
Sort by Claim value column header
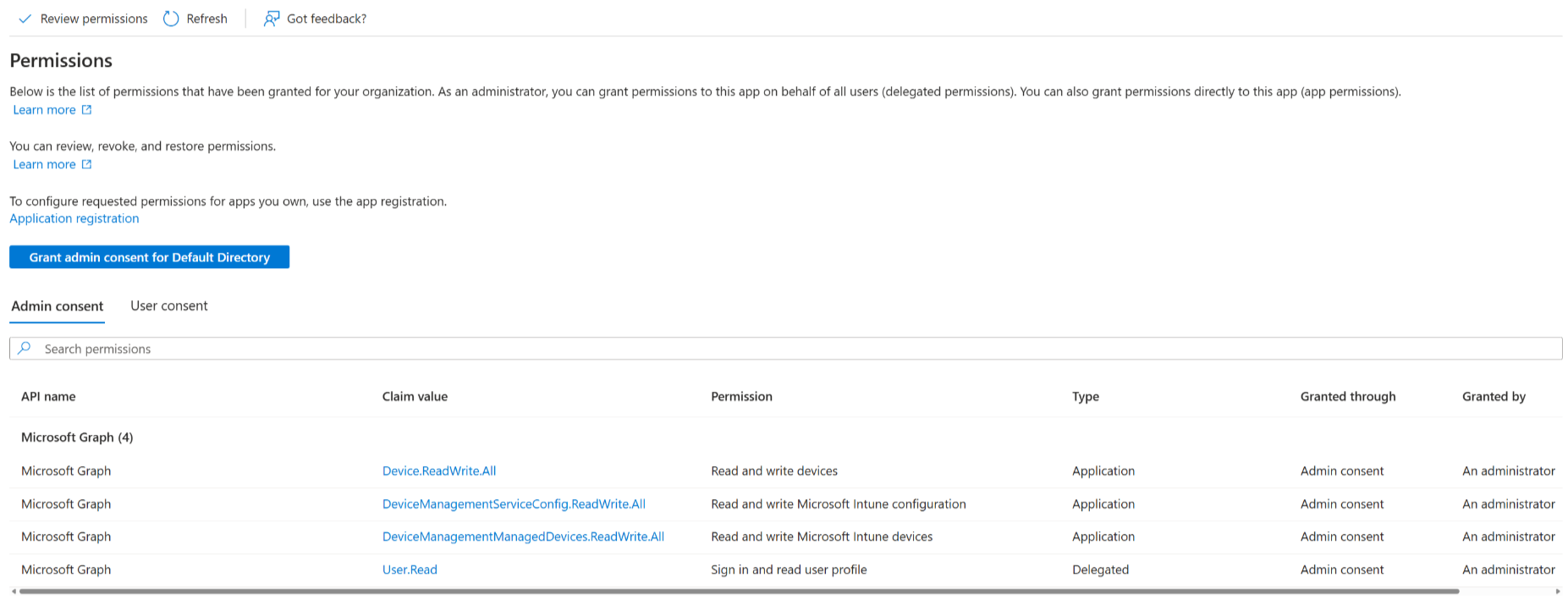[x=415, y=396]
